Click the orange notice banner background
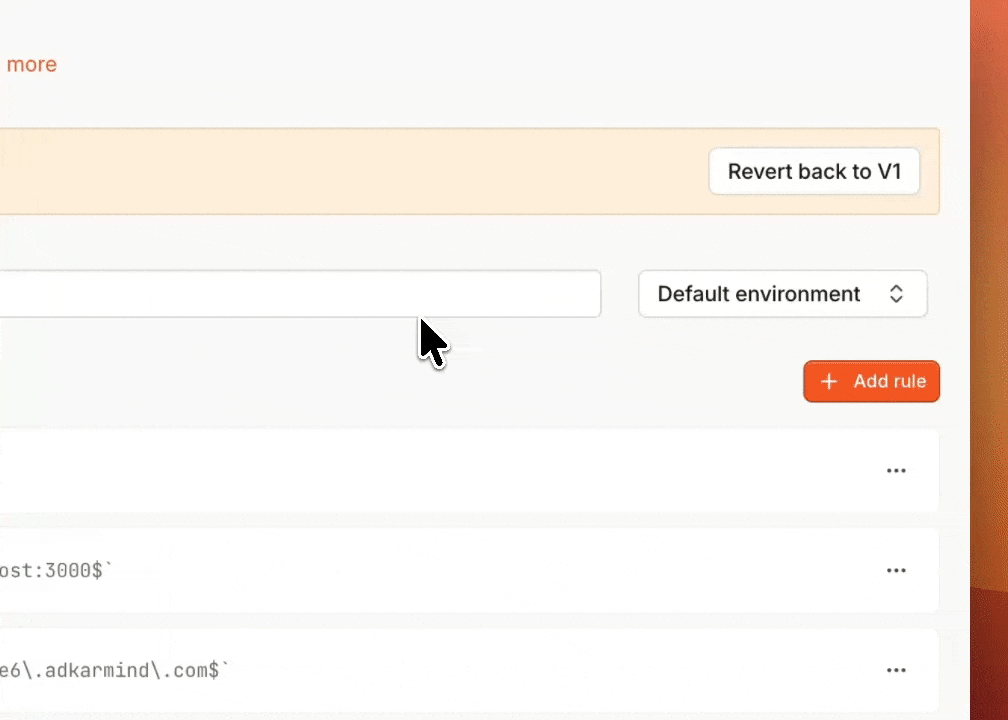1008x720 pixels. 350,172
